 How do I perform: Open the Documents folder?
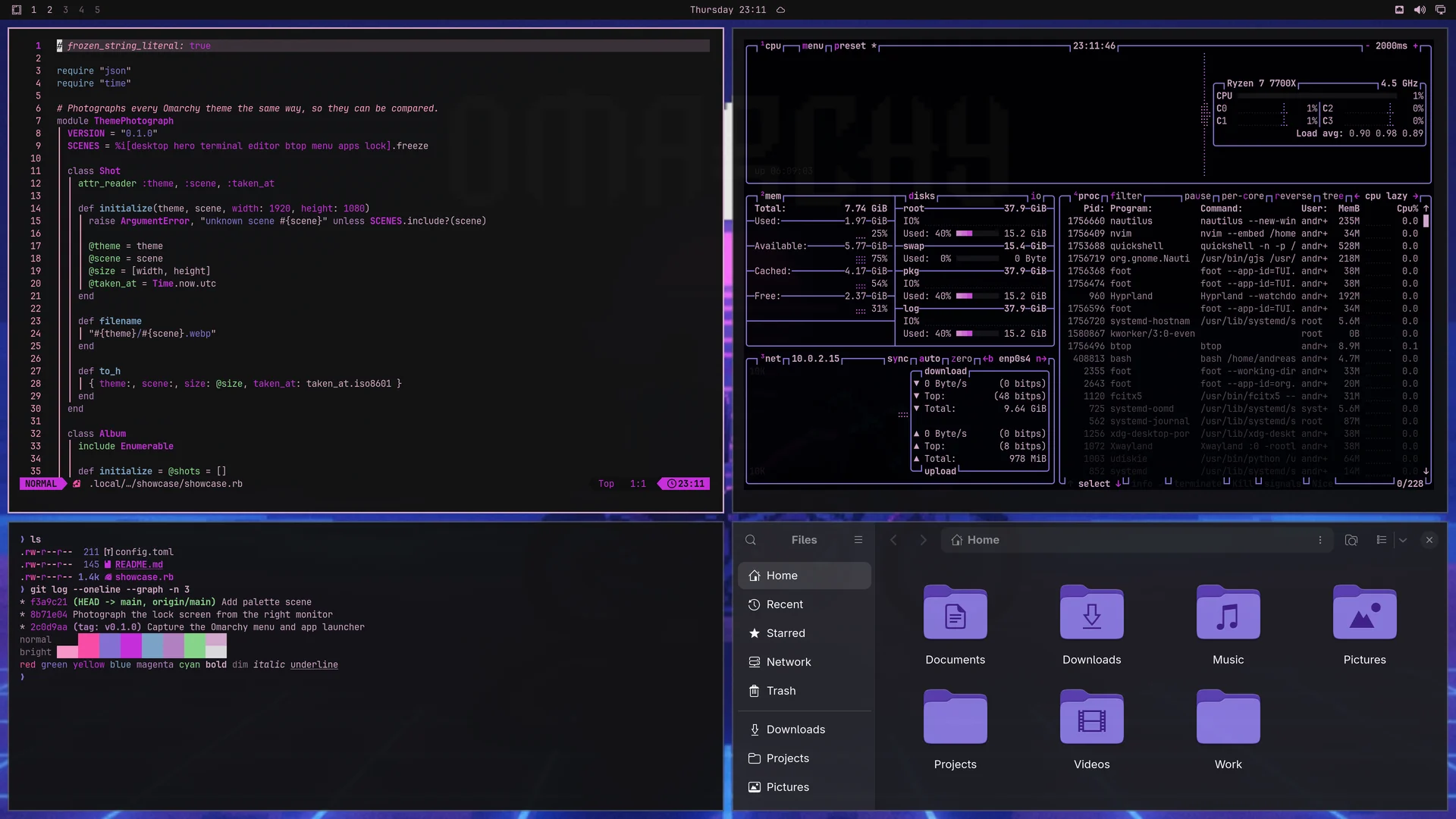click(x=955, y=626)
